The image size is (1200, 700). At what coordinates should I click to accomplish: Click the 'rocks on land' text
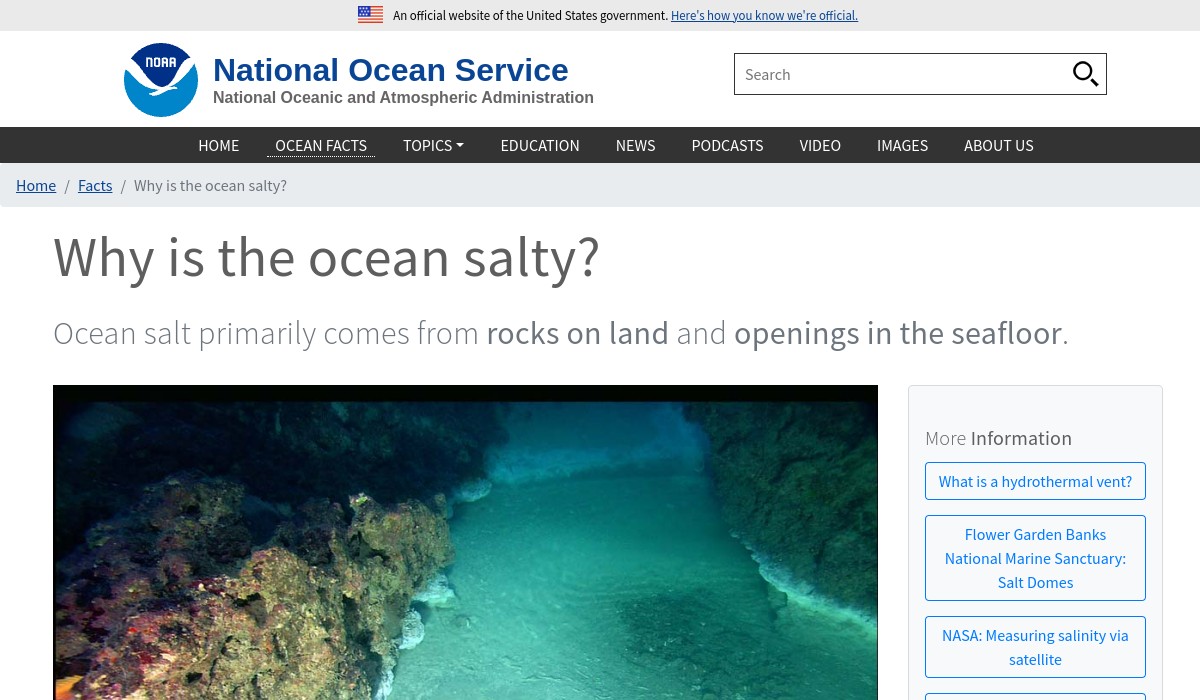577,333
